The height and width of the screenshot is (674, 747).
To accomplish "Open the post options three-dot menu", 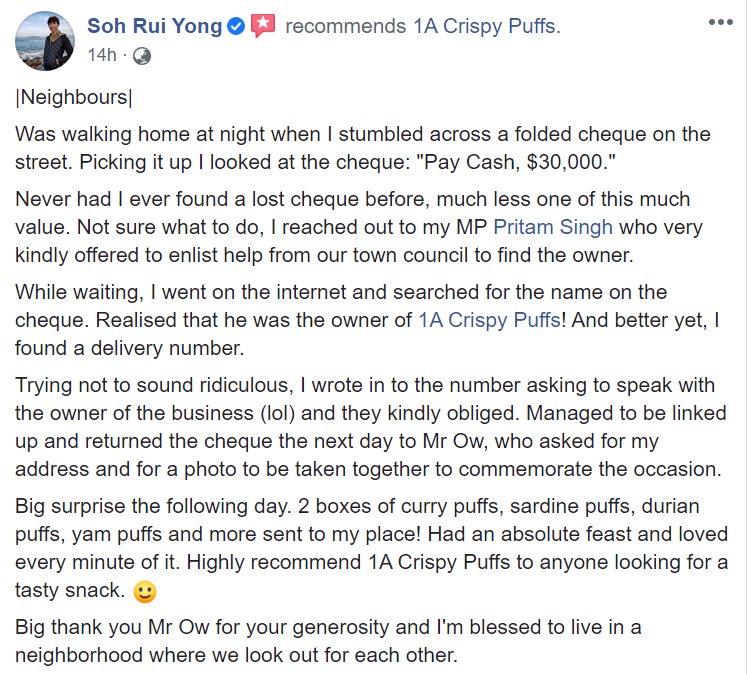I will (x=718, y=22).
